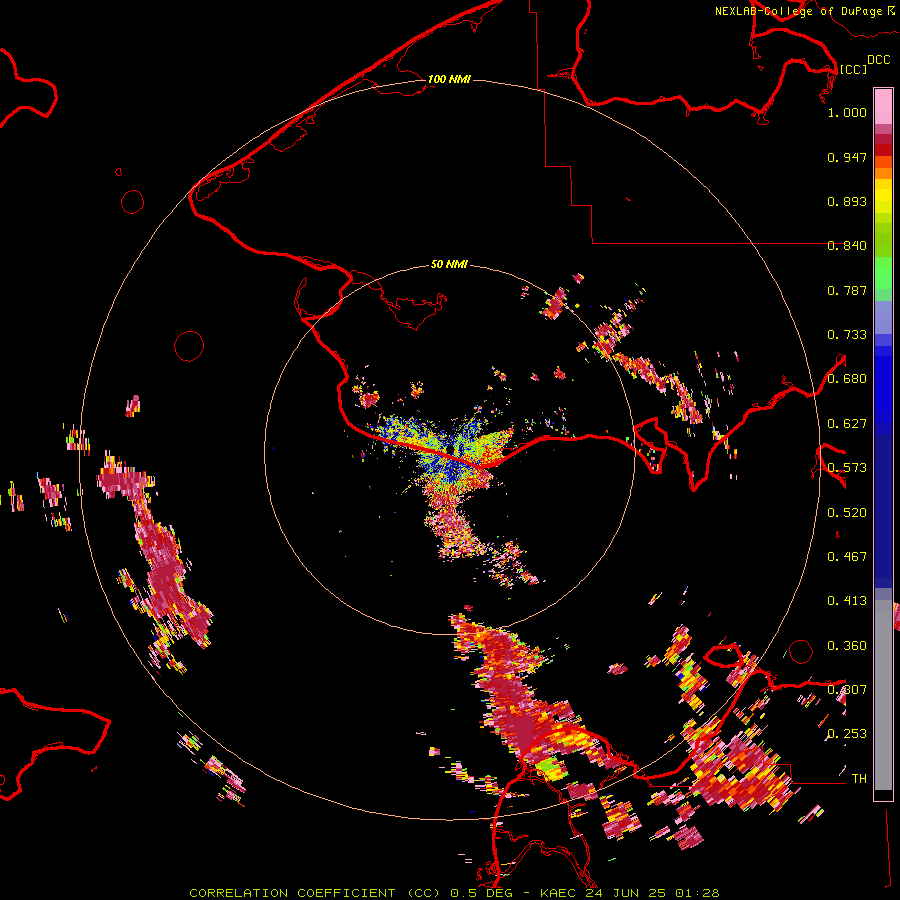Click the 0.360 value on the color scale
Viewport: 900px width, 900px height.
847,646
